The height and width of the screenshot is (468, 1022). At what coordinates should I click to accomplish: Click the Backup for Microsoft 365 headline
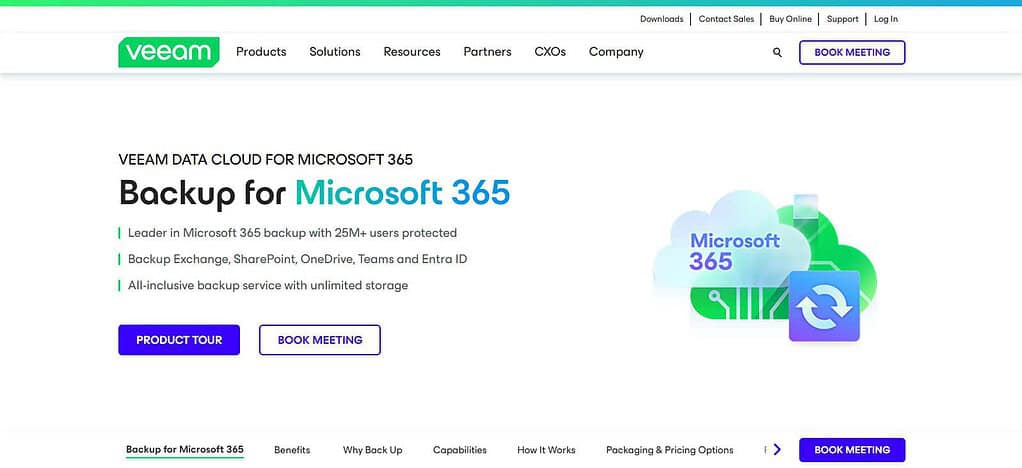[314, 193]
